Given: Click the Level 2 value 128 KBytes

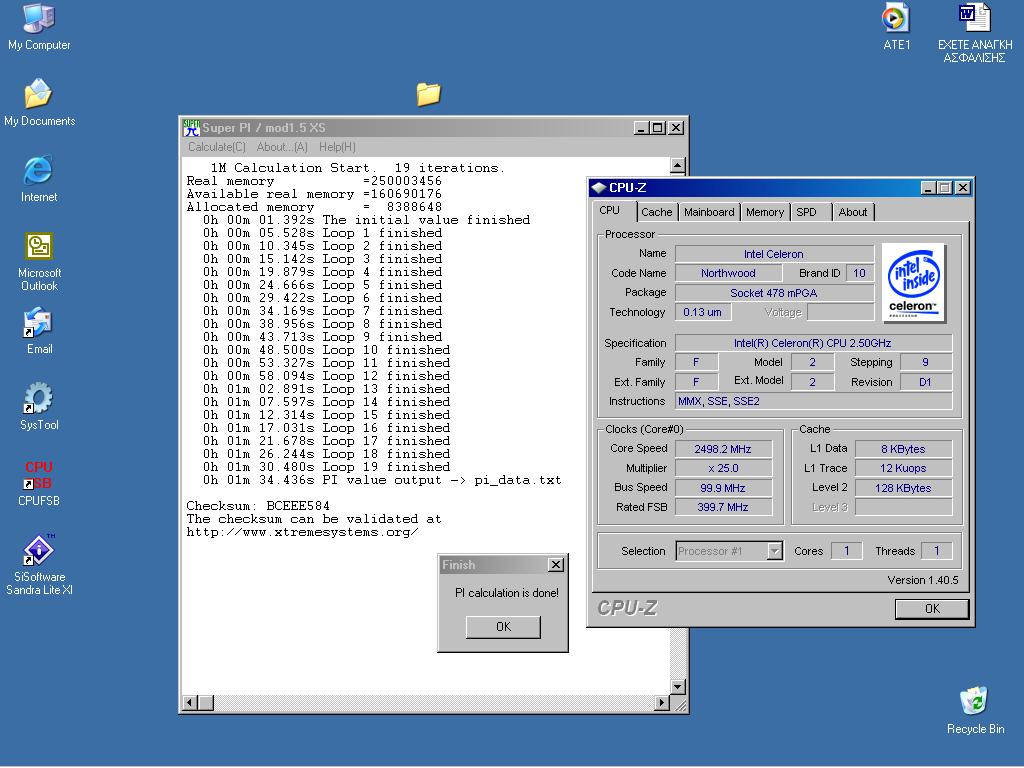Looking at the screenshot, I should [903, 488].
